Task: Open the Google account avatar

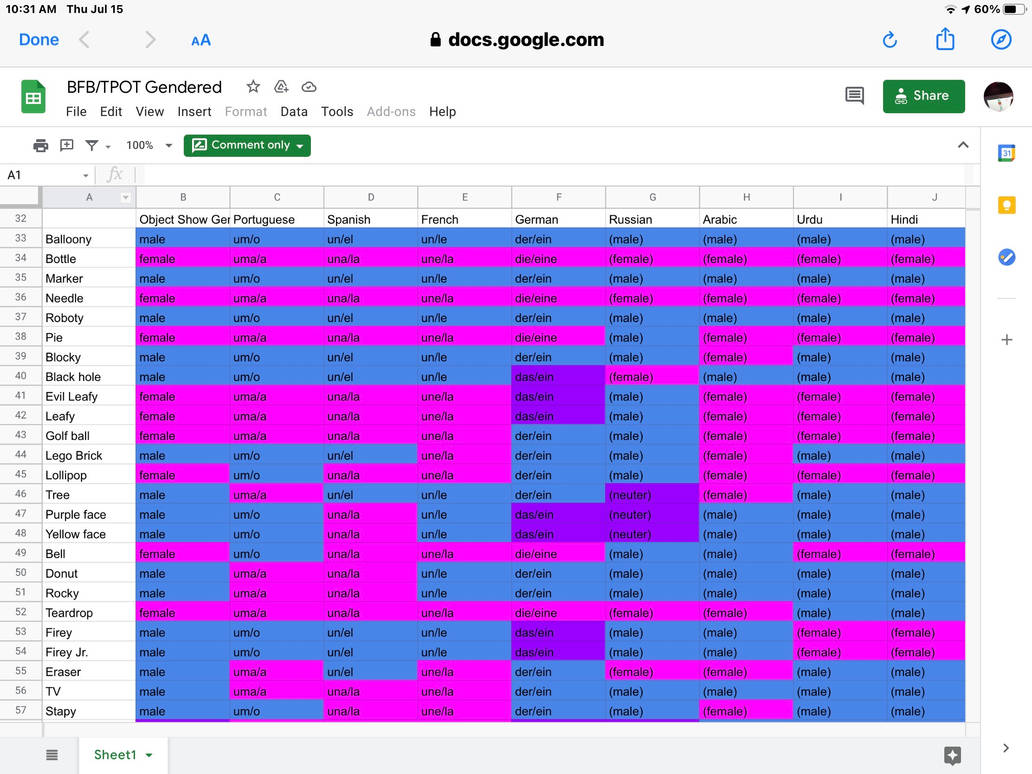Action: (x=998, y=96)
